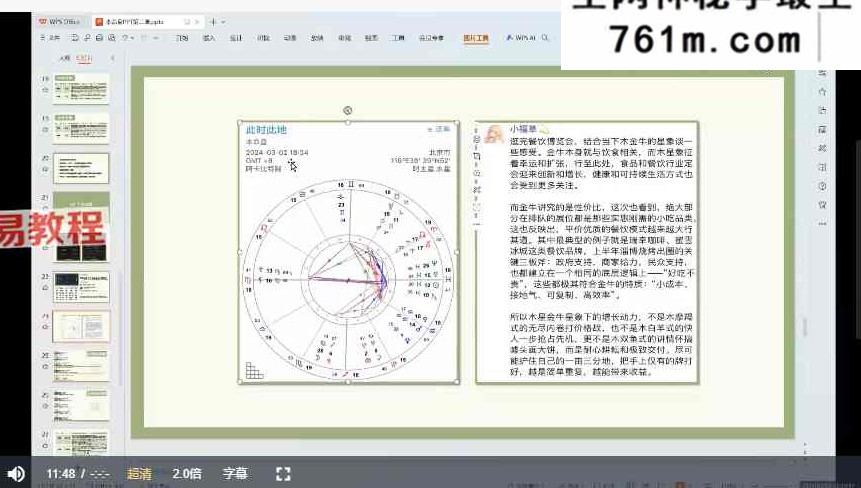This screenshot has height=488, width=861.
Task: Select the second slide thumbnail in the panel
Action: [x=81, y=128]
